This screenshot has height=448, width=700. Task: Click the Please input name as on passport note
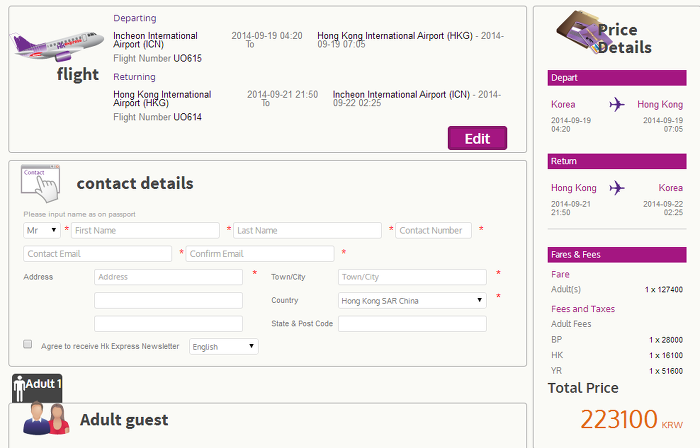coord(79,214)
